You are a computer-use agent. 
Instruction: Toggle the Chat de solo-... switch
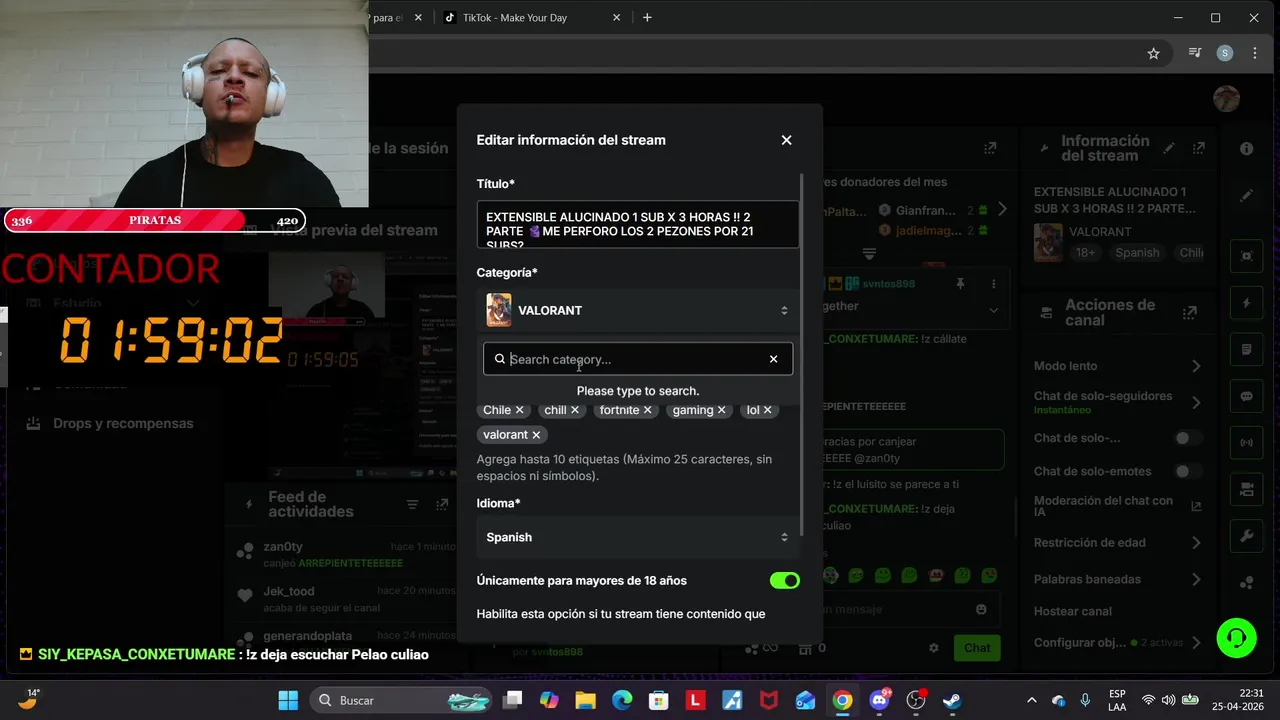pos(1187,438)
